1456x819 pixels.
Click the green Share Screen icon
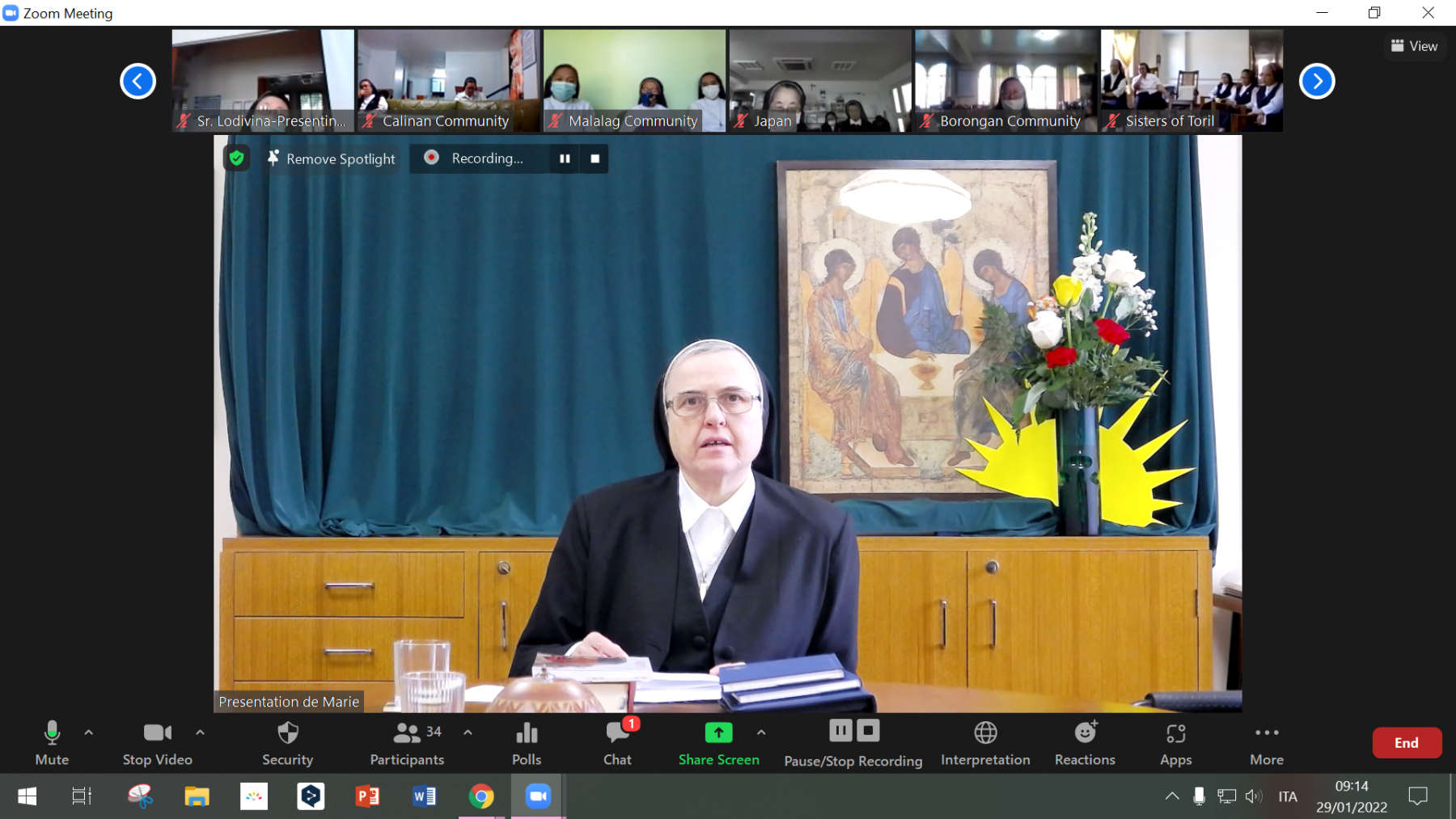pos(718,733)
